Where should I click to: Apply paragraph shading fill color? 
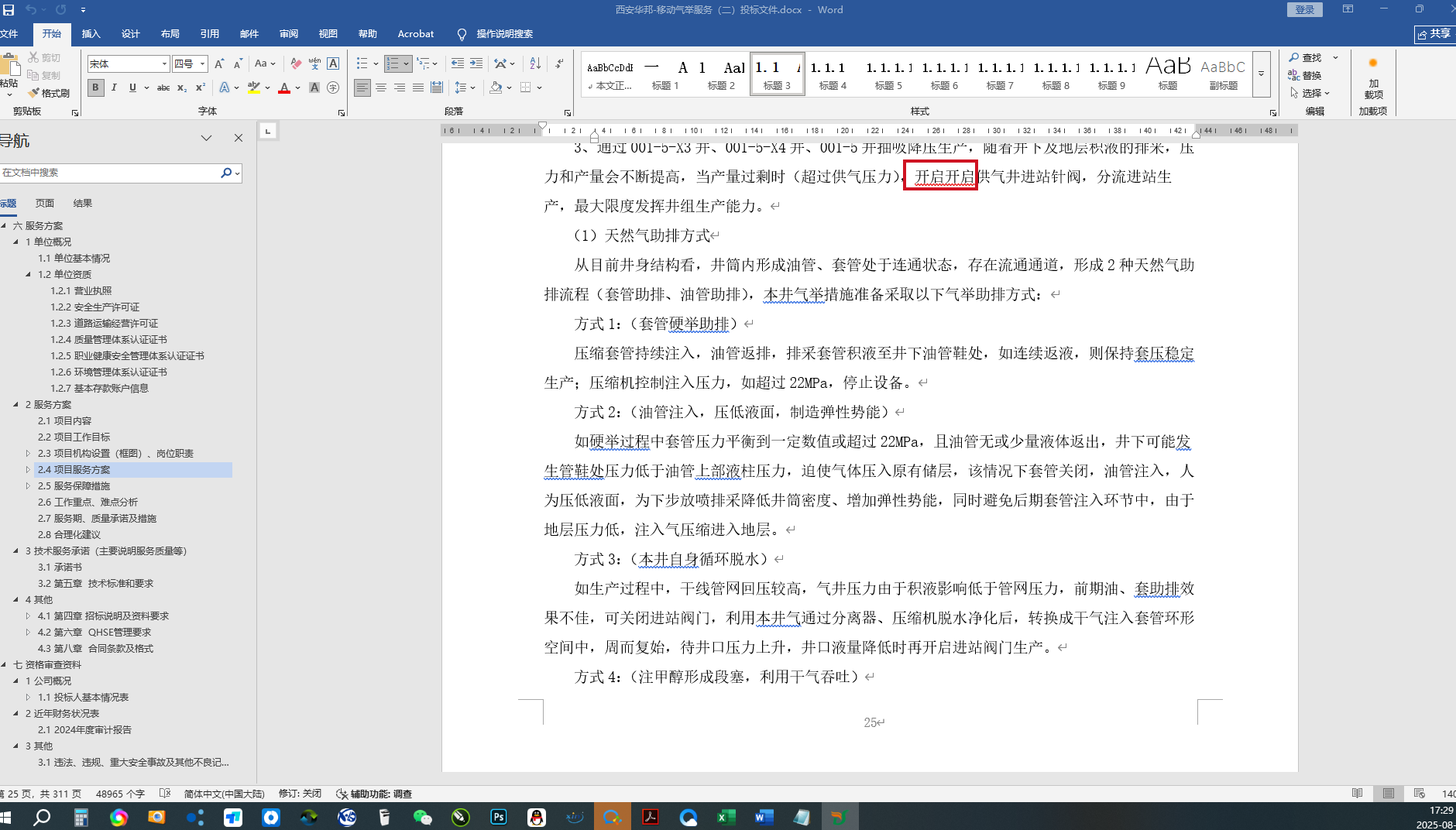496,87
